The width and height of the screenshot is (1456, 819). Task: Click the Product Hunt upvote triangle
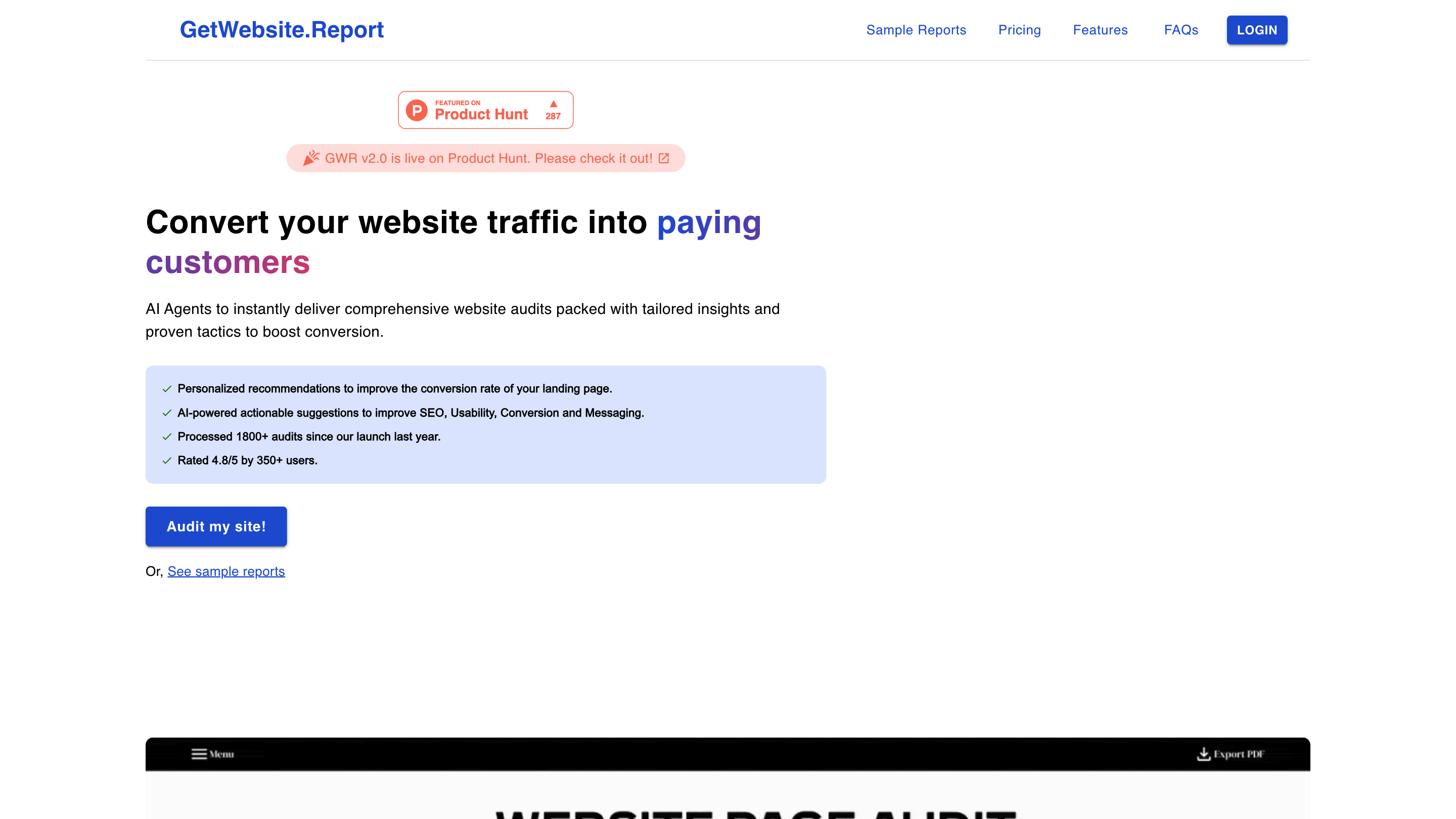coord(554,104)
